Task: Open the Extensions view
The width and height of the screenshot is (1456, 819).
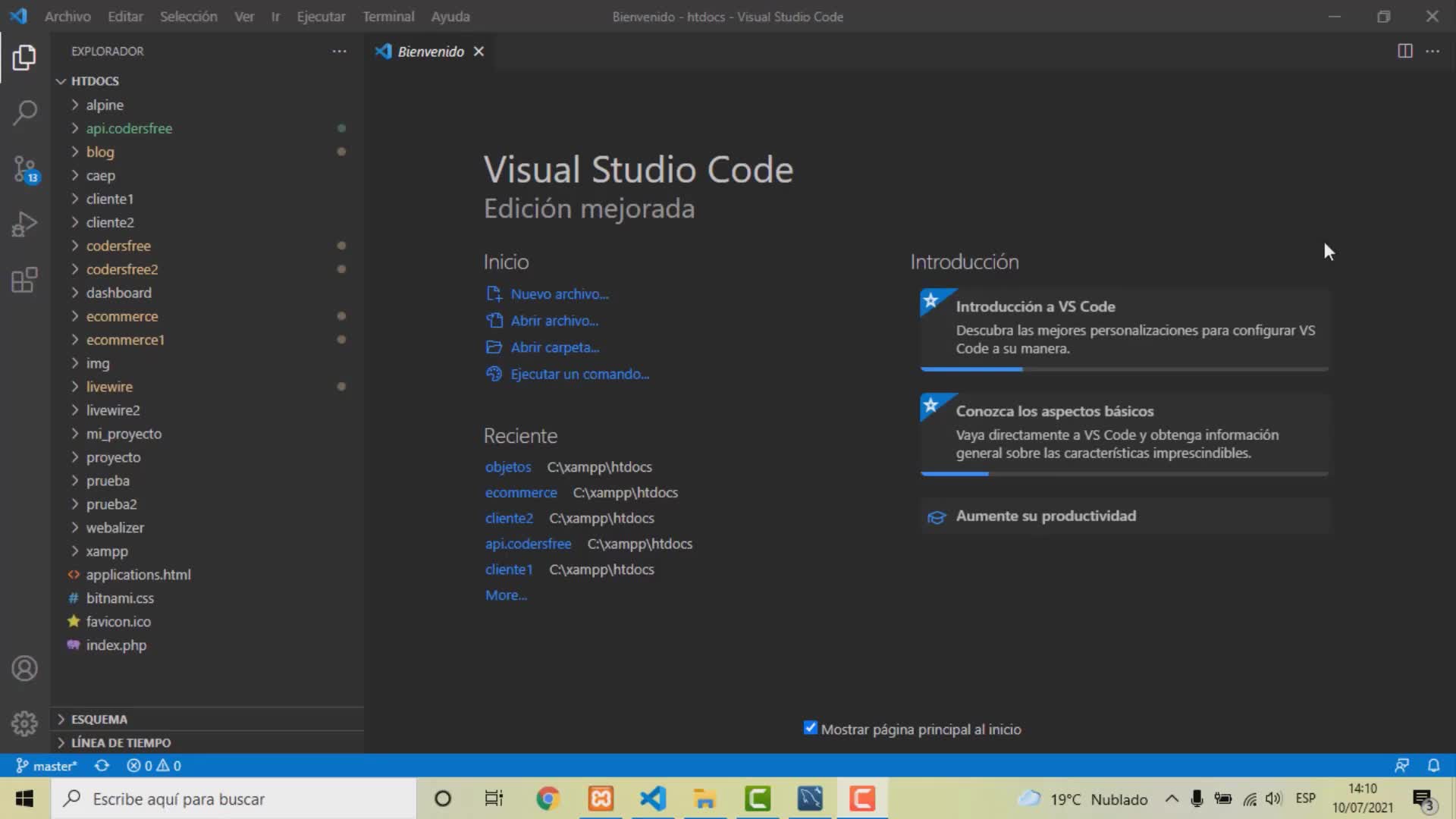Action: point(24,280)
